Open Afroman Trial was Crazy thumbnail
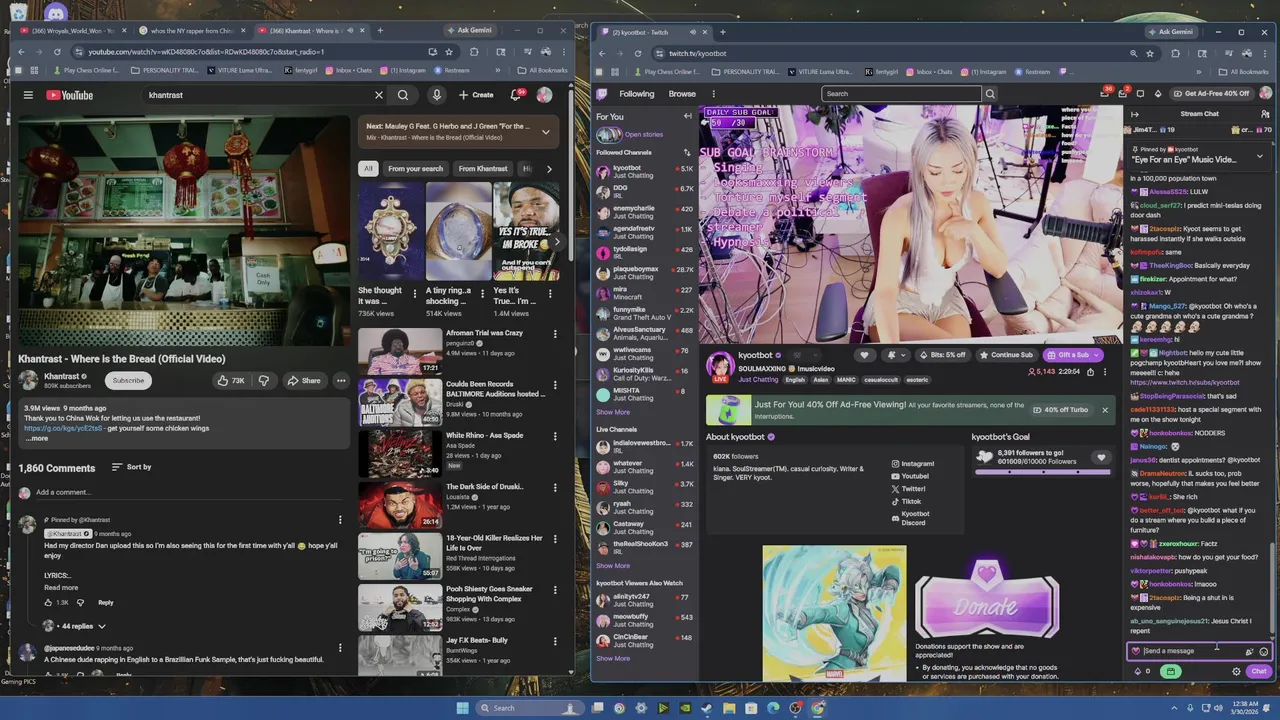1280x720 pixels. 400,350
